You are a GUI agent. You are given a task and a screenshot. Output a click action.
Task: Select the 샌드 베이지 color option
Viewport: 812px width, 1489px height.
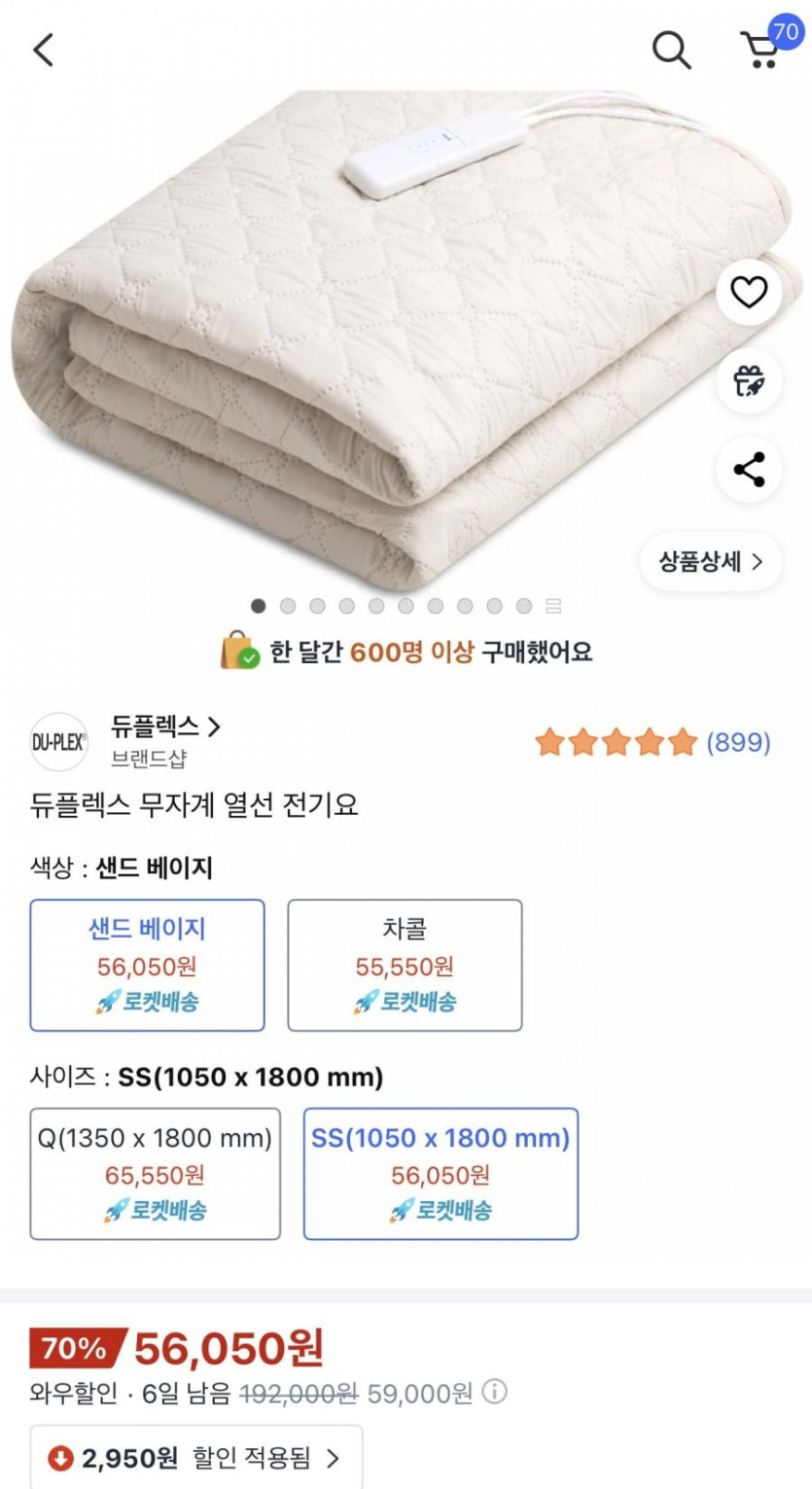147,965
